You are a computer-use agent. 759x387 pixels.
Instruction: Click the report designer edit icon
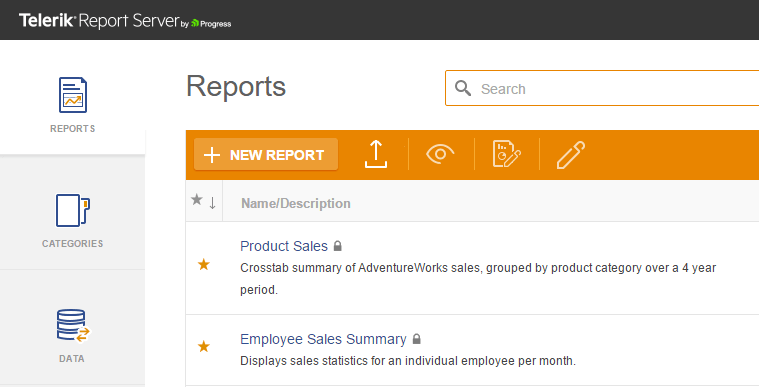506,155
